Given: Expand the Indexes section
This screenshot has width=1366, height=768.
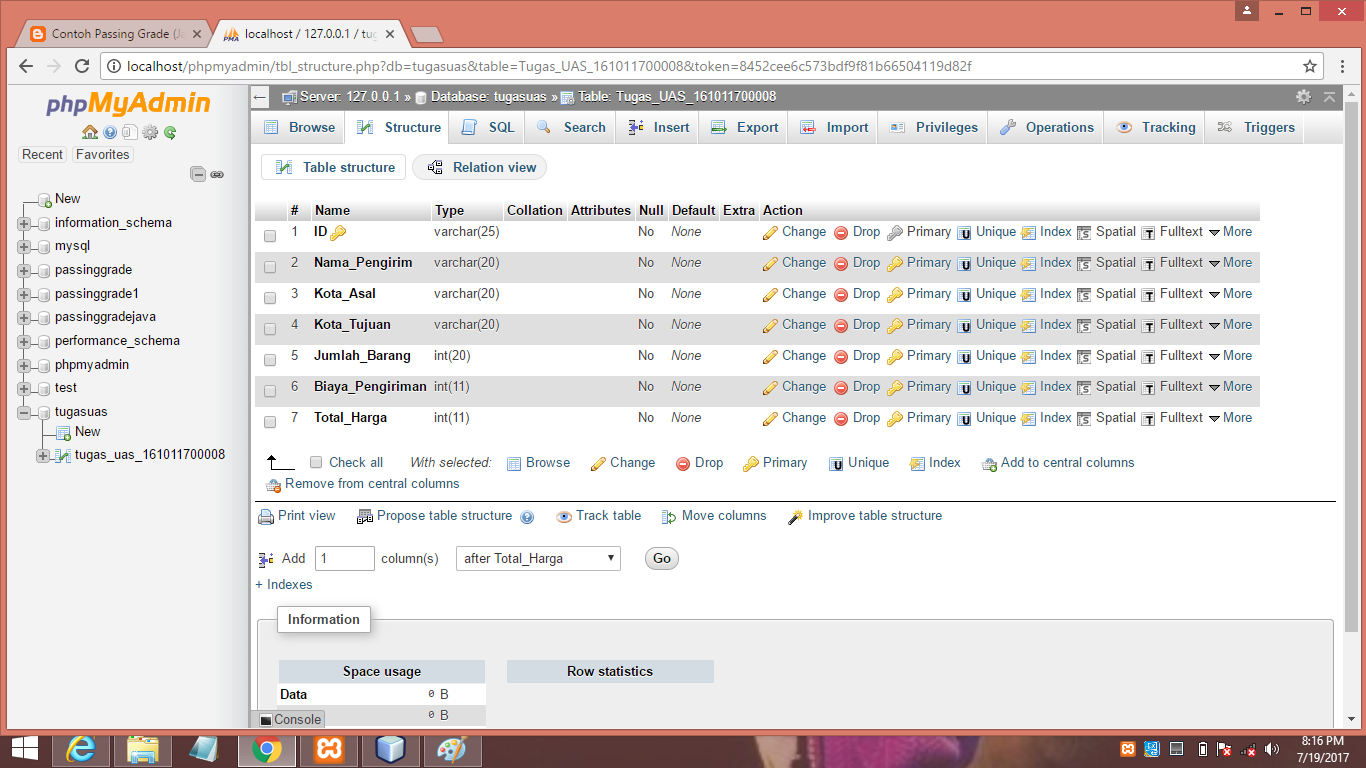Looking at the screenshot, I should click(x=283, y=584).
